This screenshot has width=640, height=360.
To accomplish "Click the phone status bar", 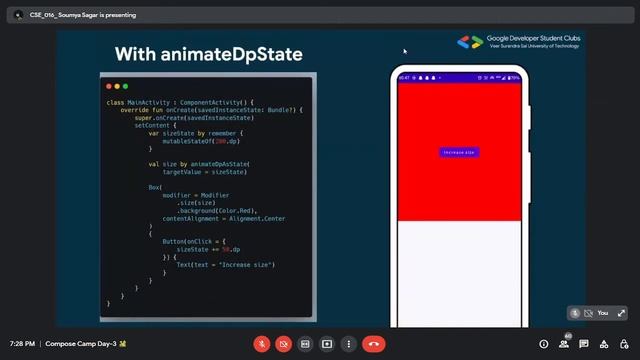I will (x=459, y=78).
